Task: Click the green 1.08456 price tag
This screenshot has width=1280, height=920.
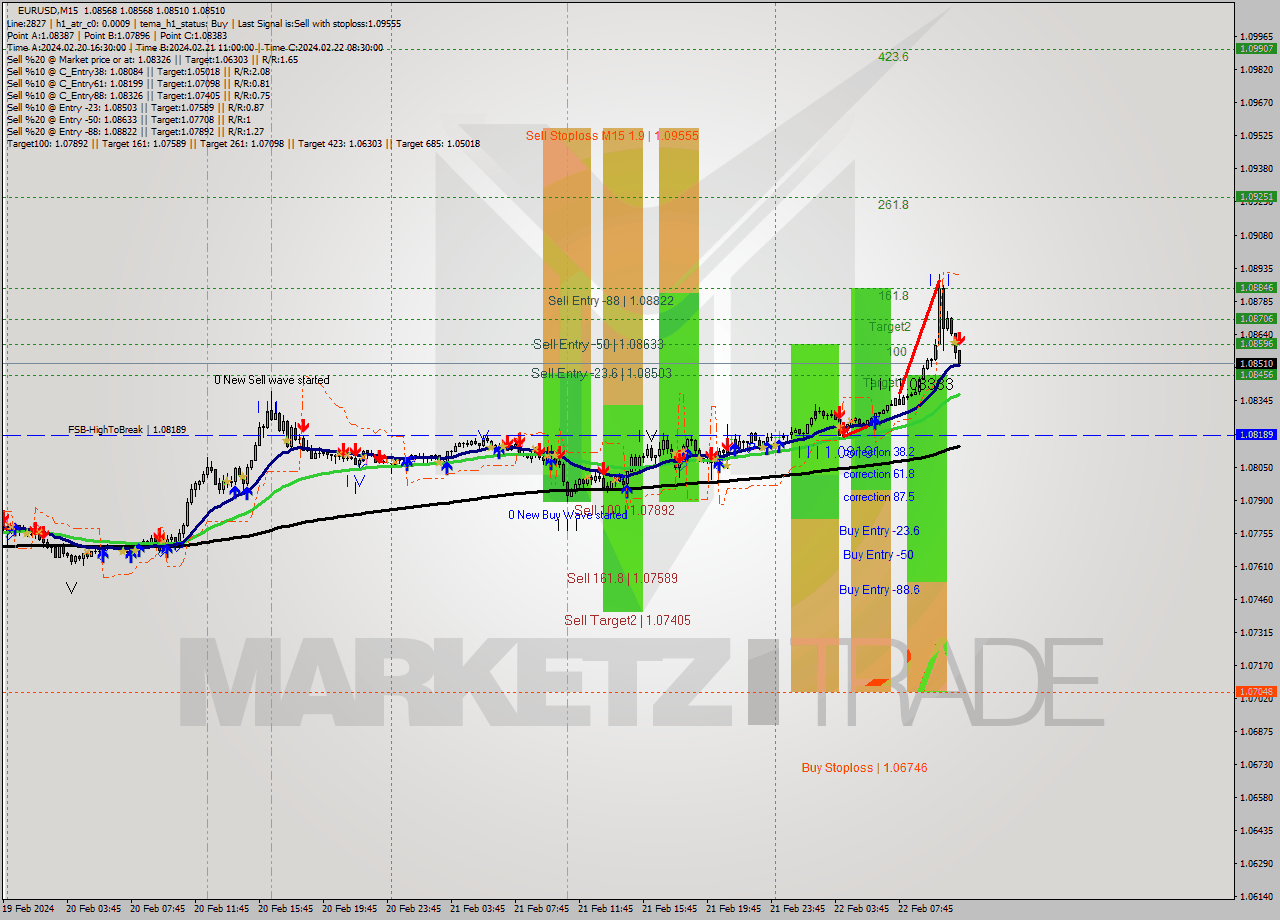Action: [x=1256, y=375]
